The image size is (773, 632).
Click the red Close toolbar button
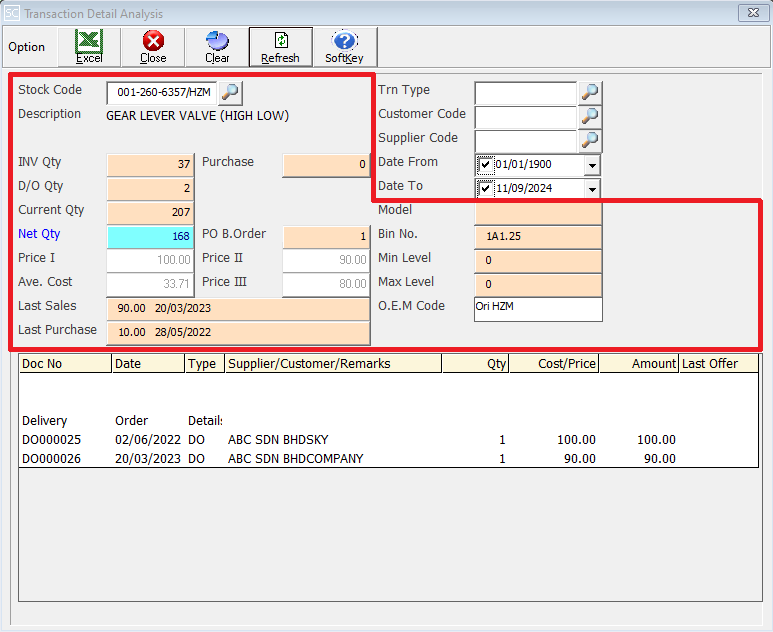point(153,47)
